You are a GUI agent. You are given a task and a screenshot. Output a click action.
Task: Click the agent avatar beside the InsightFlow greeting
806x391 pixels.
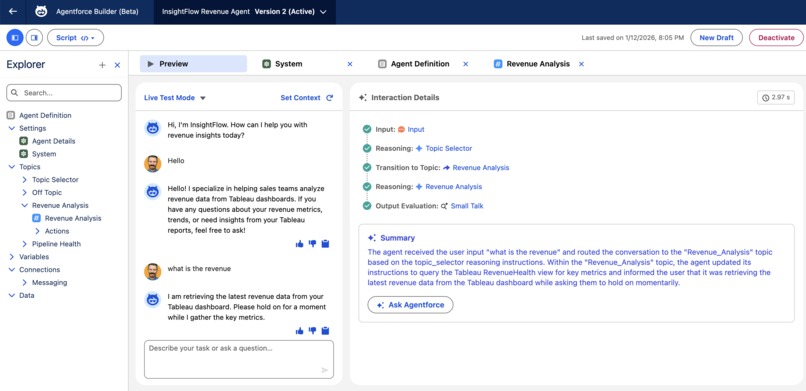(153, 128)
